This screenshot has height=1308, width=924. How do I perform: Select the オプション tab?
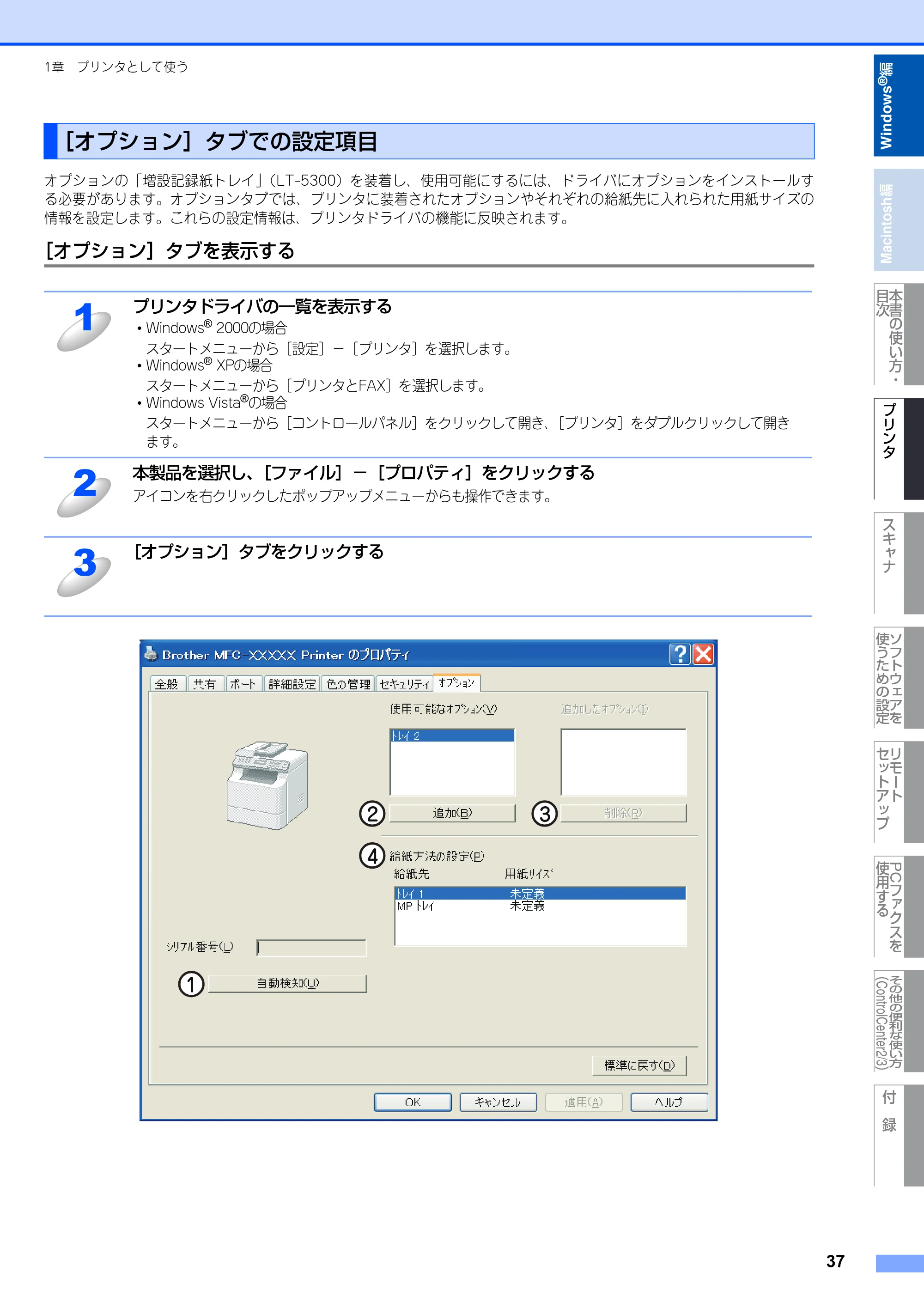[456, 682]
